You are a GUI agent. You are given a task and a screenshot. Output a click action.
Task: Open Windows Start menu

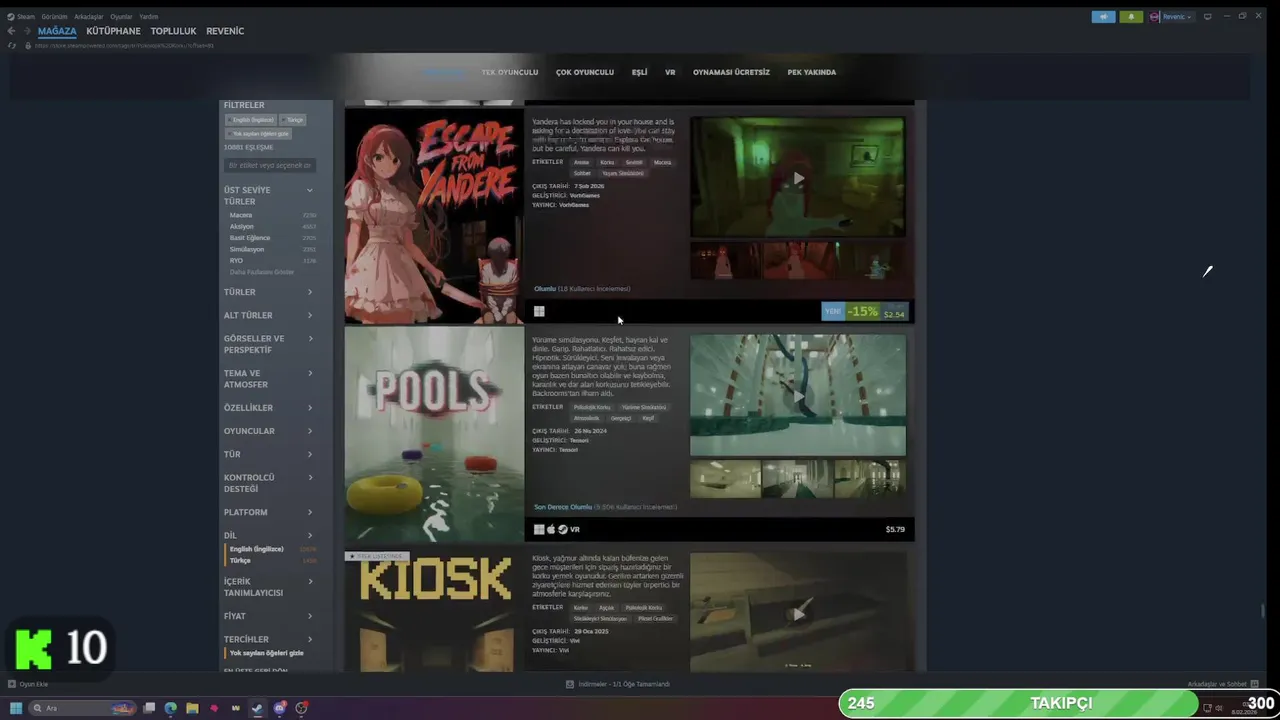pyautogui.click(x=16, y=708)
